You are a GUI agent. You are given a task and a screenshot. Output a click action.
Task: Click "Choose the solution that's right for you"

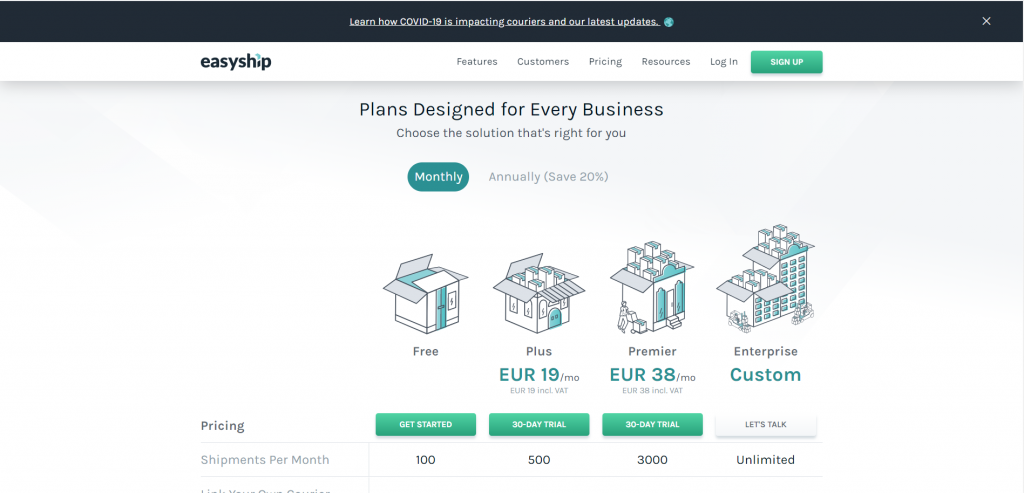click(x=511, y=133)
